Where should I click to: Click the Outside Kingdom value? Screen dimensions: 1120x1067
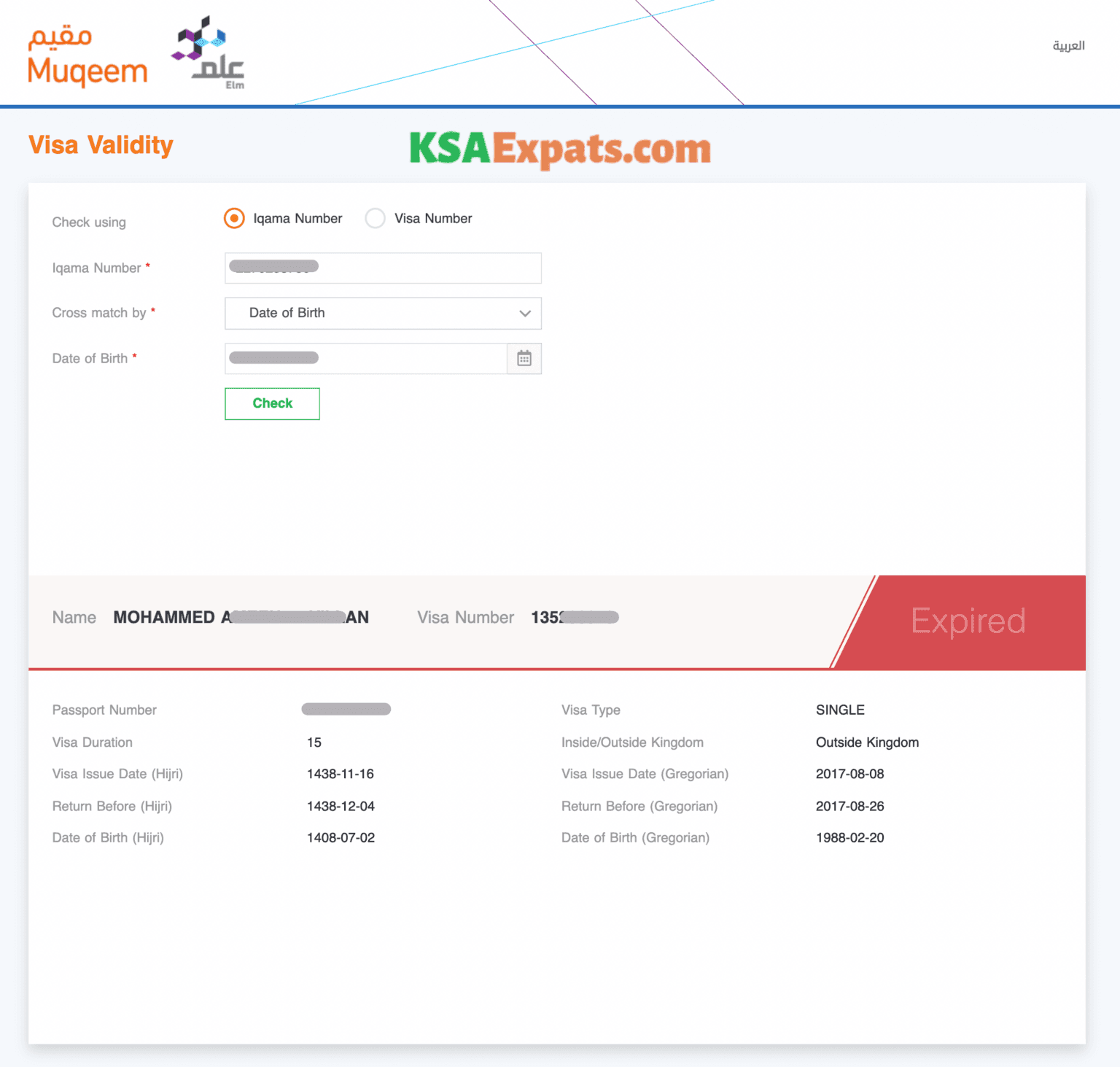[x=867, y=742]
